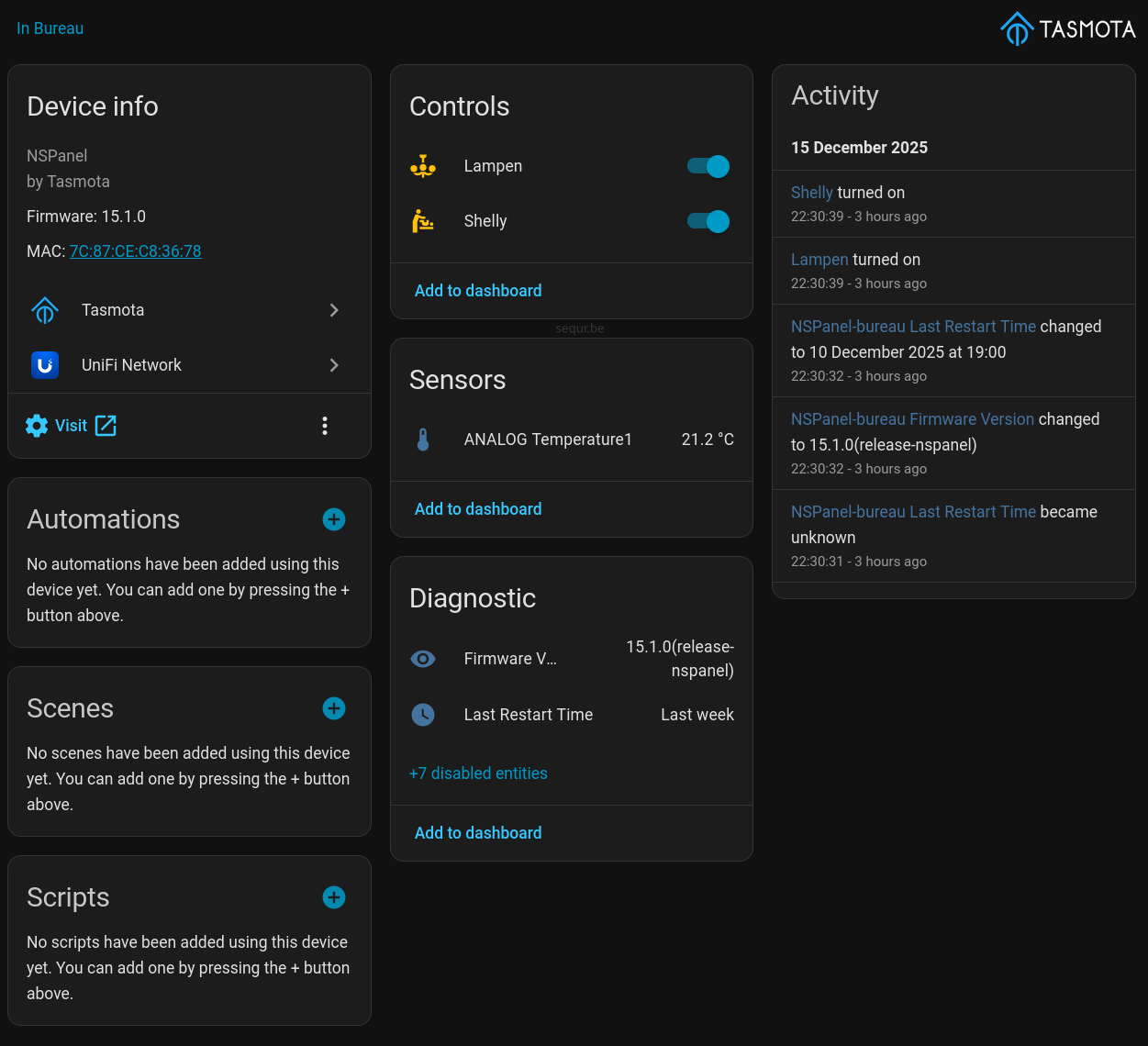Click the Lampen ceiling light icon

423,166
